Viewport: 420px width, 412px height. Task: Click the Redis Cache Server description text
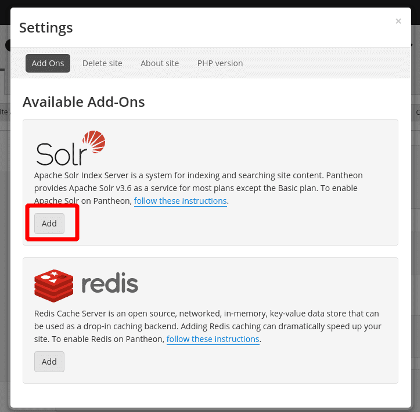pos(207,326)
